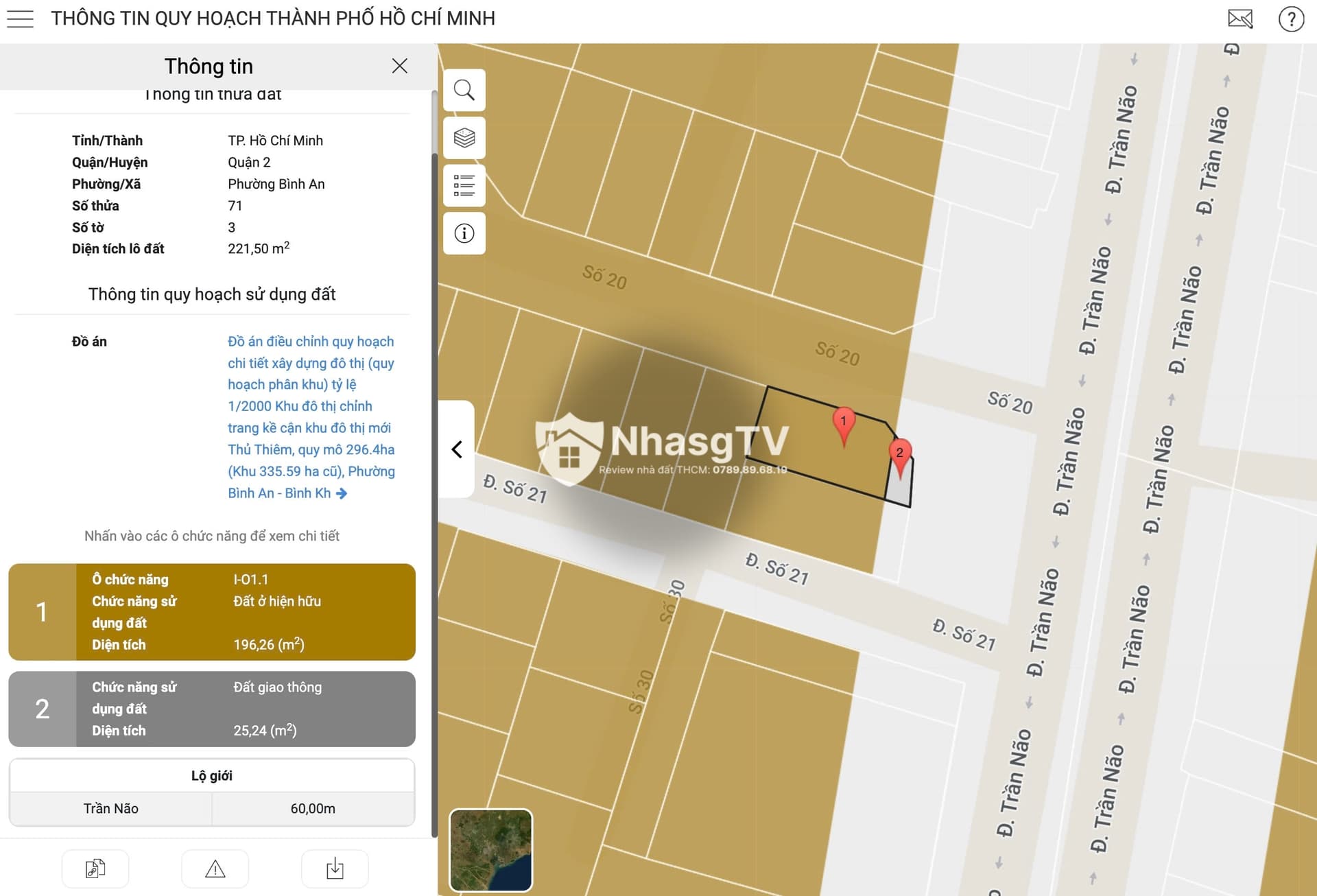Viewport: 1317px width, 896px height.
Task: Select zone 2 Đất giao thông card
Action: (x=212, y=709)
